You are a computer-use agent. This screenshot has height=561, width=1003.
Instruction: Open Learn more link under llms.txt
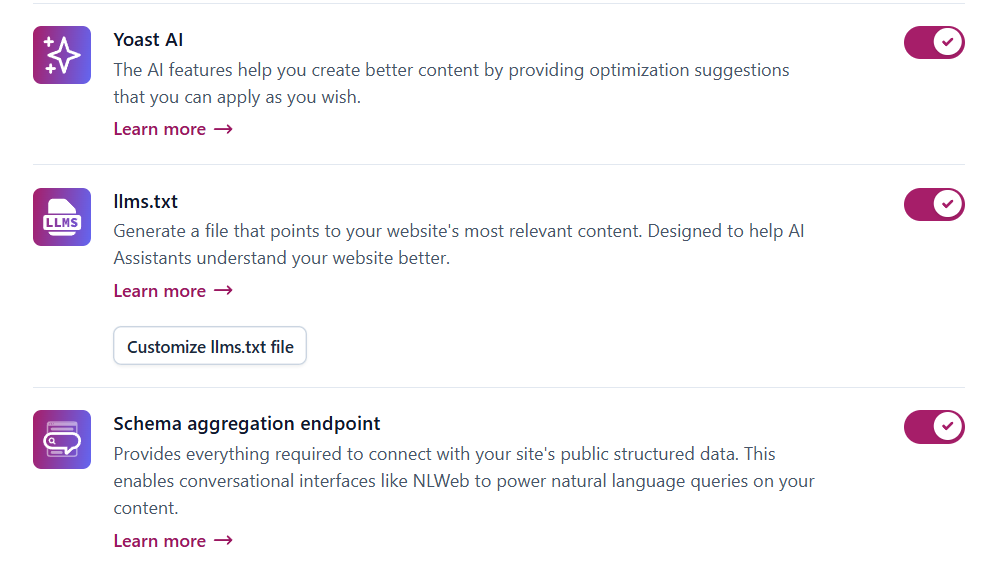pos(160,291)
